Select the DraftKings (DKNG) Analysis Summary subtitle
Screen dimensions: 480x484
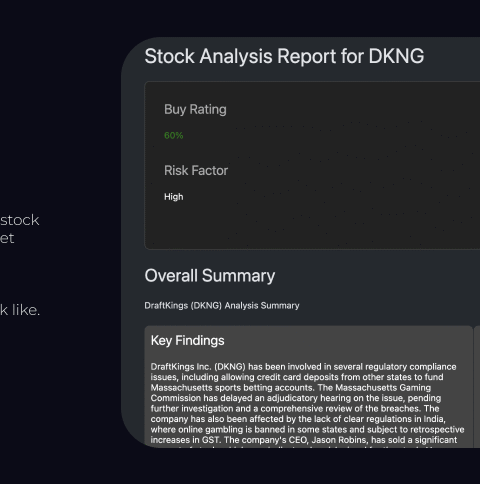pyautogui.click(x=222, y=306)
